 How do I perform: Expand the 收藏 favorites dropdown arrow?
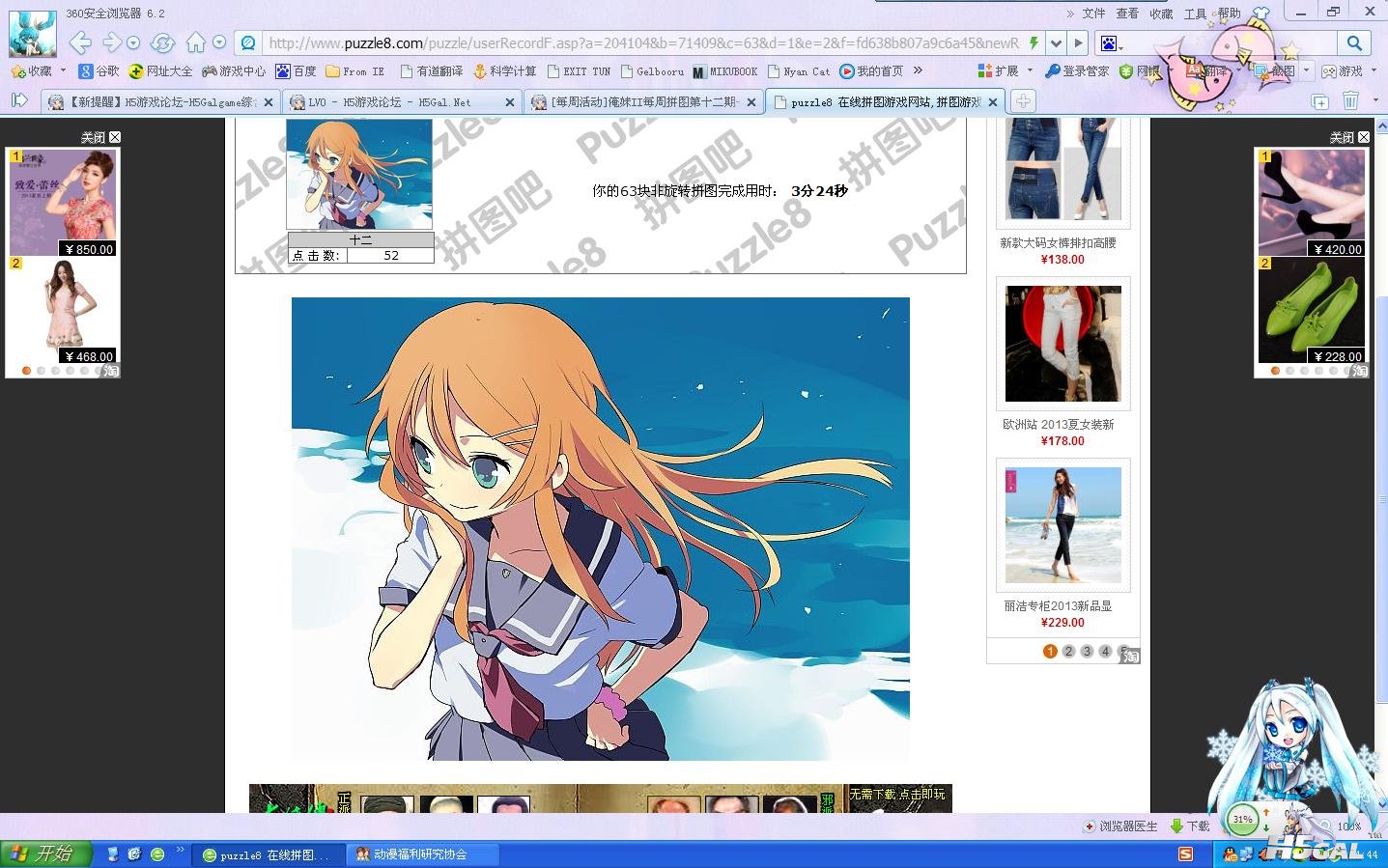[63, 70]
